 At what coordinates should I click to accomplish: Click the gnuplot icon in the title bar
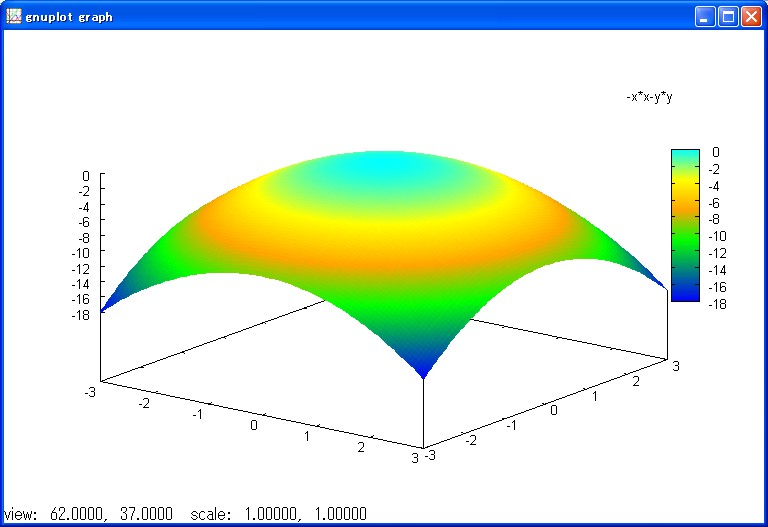click(14, 17)
